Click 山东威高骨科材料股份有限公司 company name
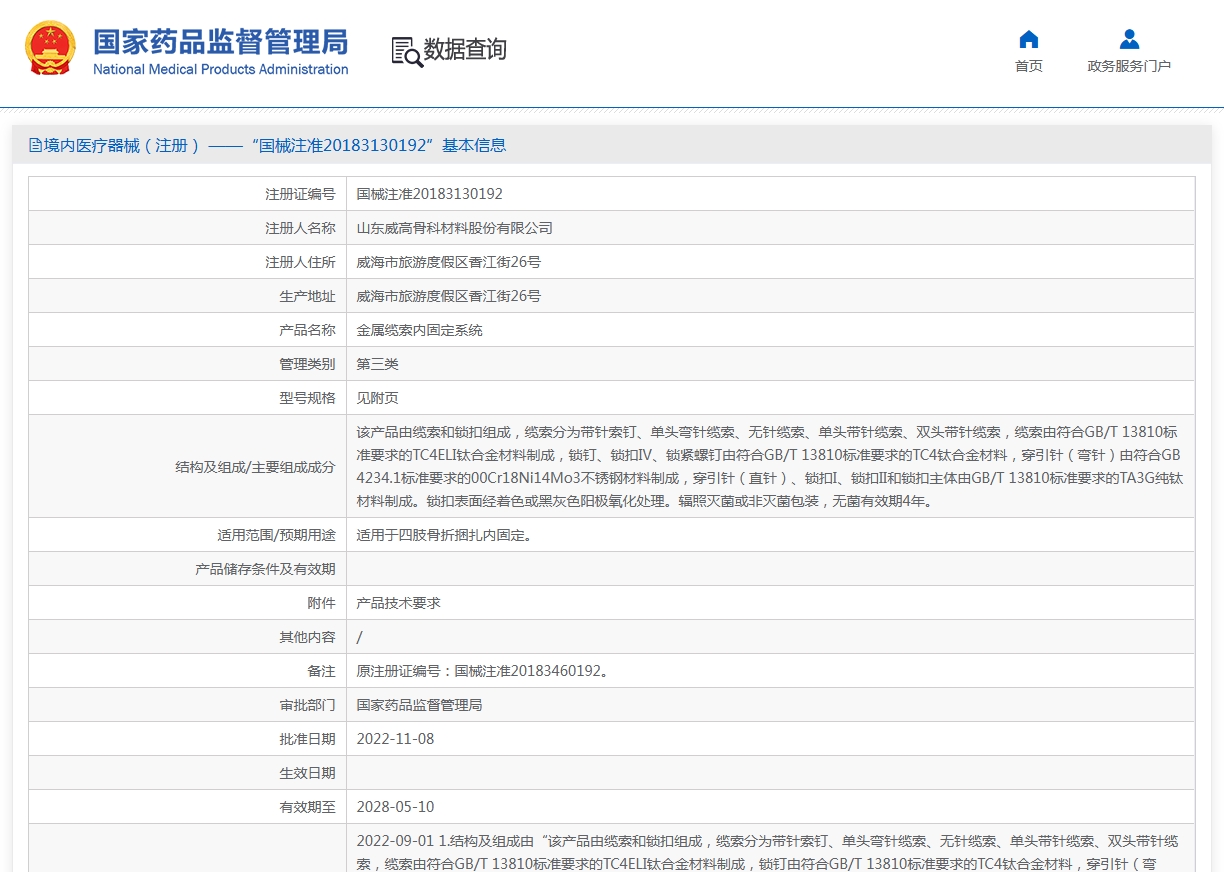This screenshot has height=872, width=1224. coord(454,228)
